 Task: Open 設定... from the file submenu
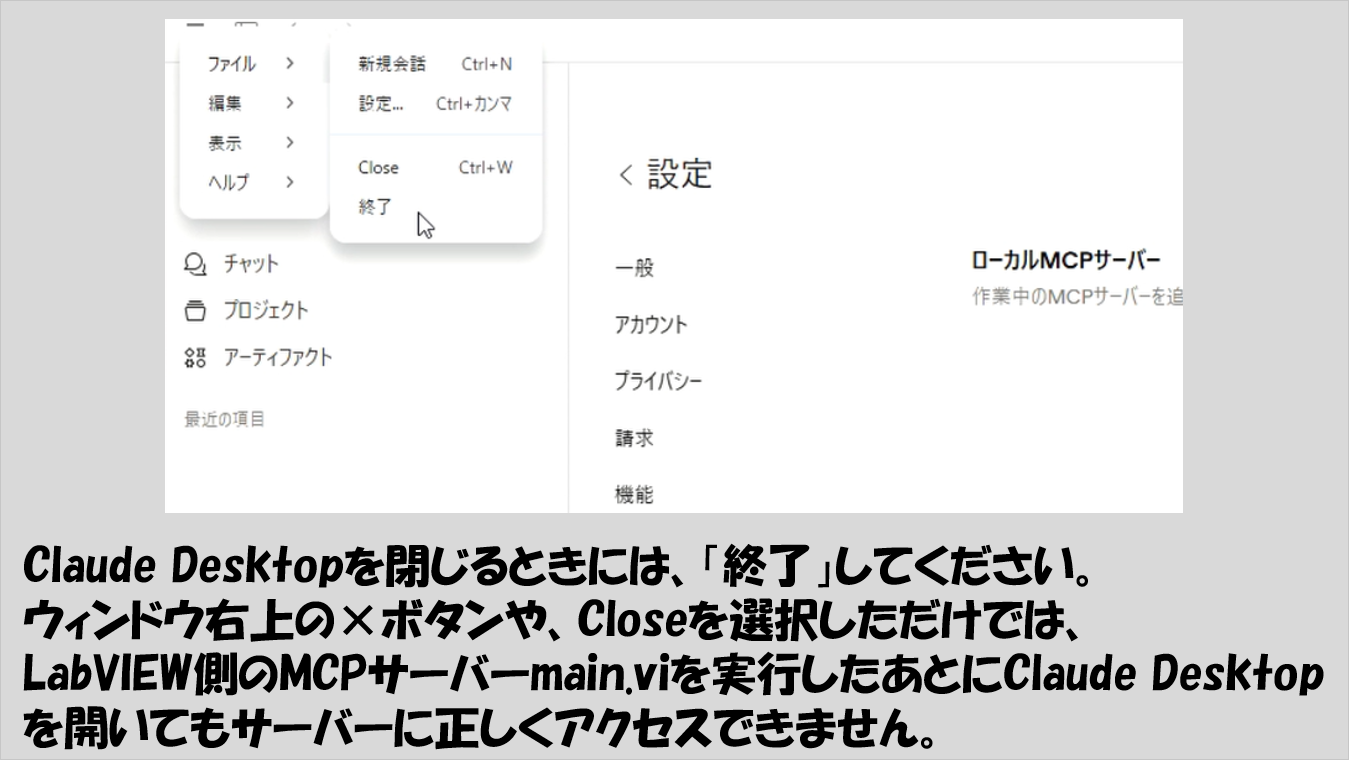(381, 104)
